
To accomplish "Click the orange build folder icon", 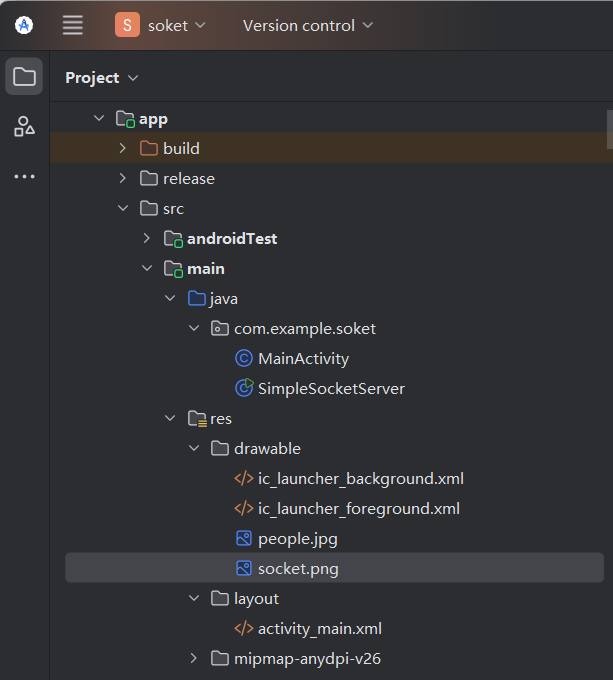I will pyautogui.click(x=149, y=149).
